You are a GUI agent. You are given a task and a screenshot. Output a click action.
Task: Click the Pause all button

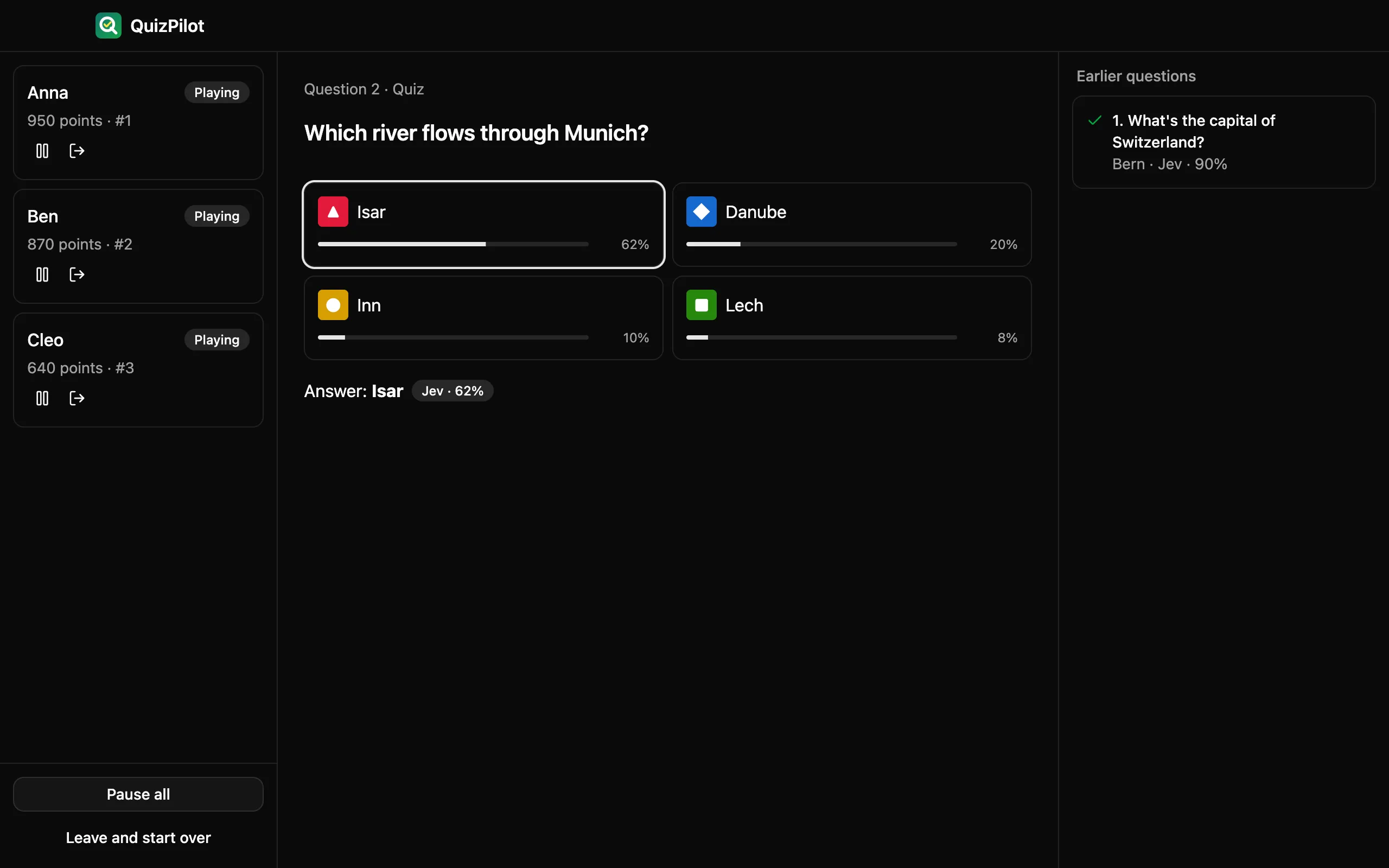[138, 794]
